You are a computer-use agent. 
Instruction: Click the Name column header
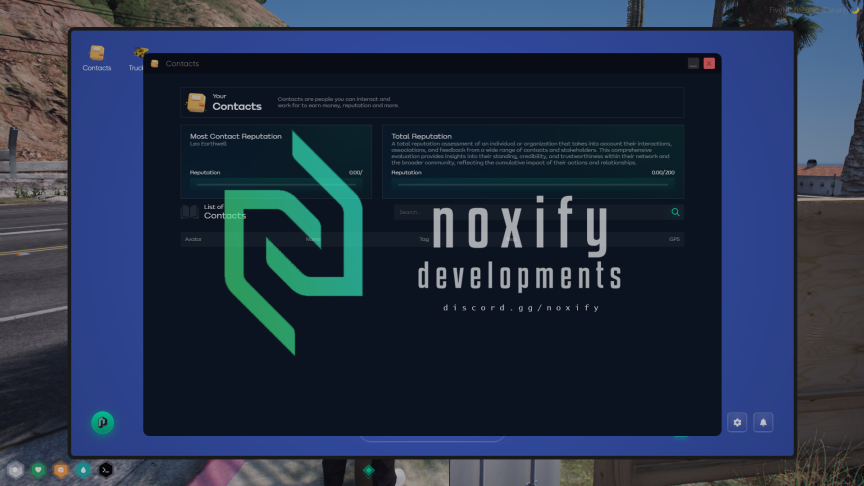tap(312, 239)
